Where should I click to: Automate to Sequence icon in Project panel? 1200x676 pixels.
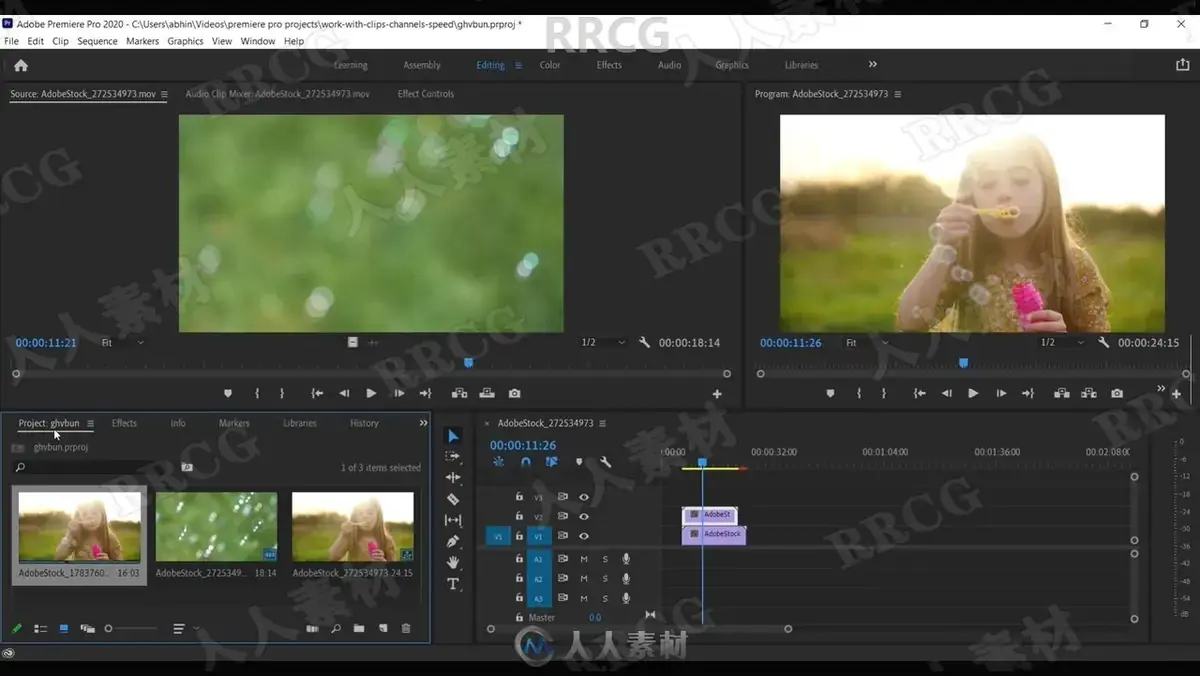pos(312,629)
